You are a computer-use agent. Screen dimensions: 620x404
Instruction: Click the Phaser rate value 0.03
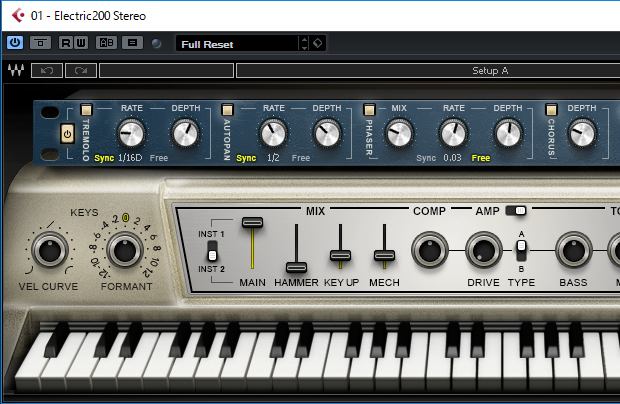(x=452, y=158)
